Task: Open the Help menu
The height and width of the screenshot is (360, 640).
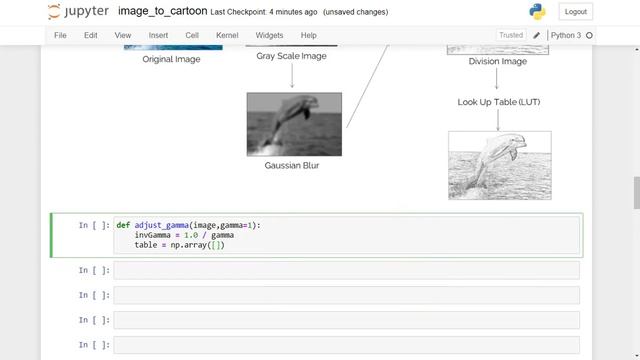Action: (309, 36)
